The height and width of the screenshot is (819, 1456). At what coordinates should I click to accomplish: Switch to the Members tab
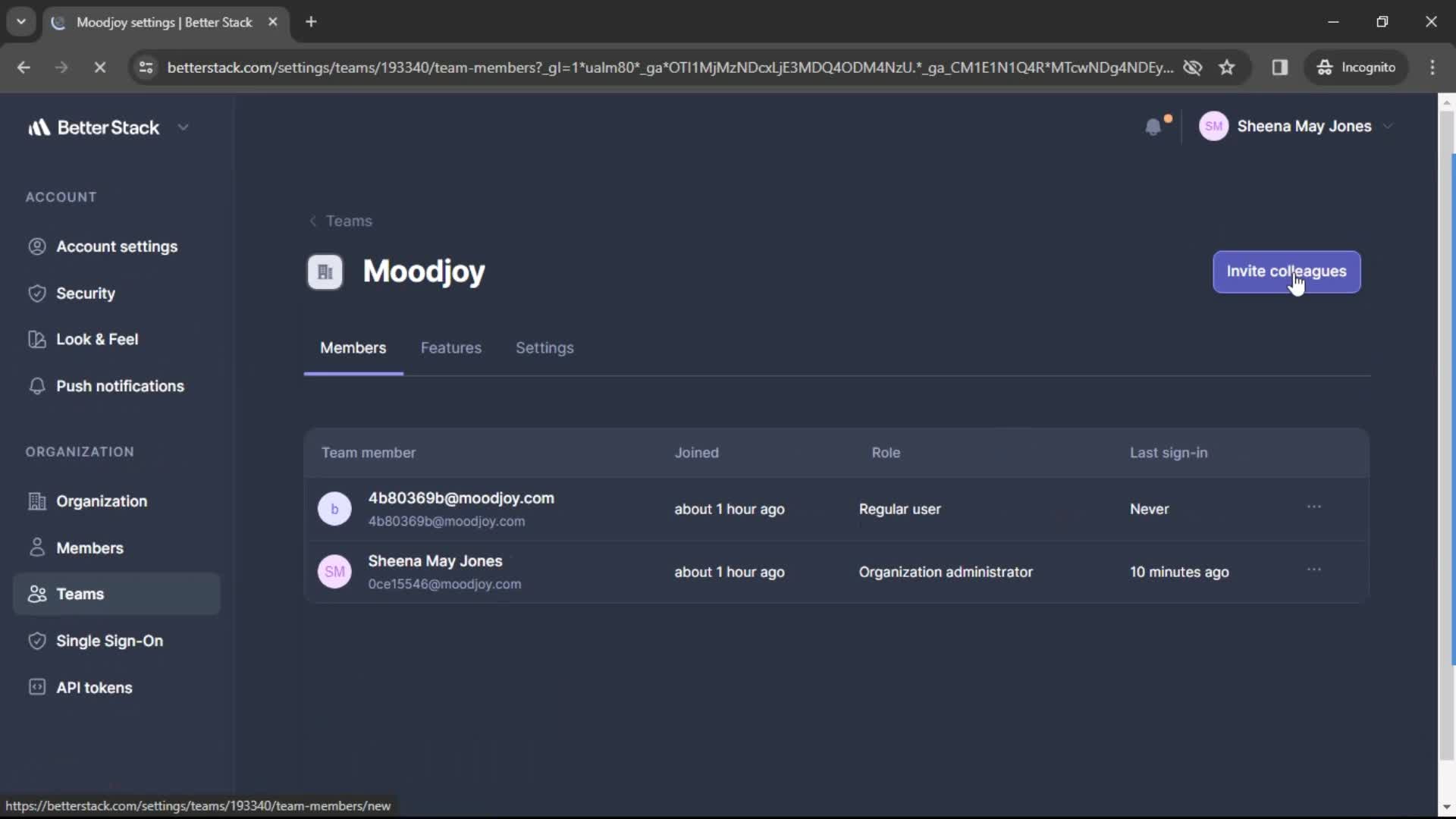(353, 348)
